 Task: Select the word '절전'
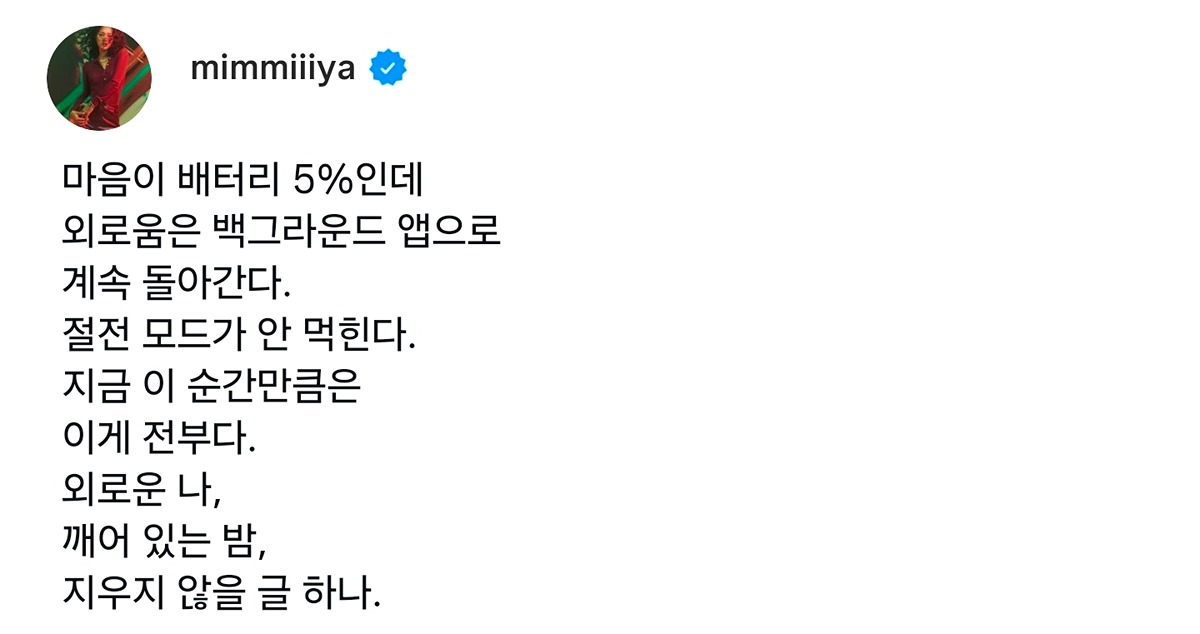point(92,338)
